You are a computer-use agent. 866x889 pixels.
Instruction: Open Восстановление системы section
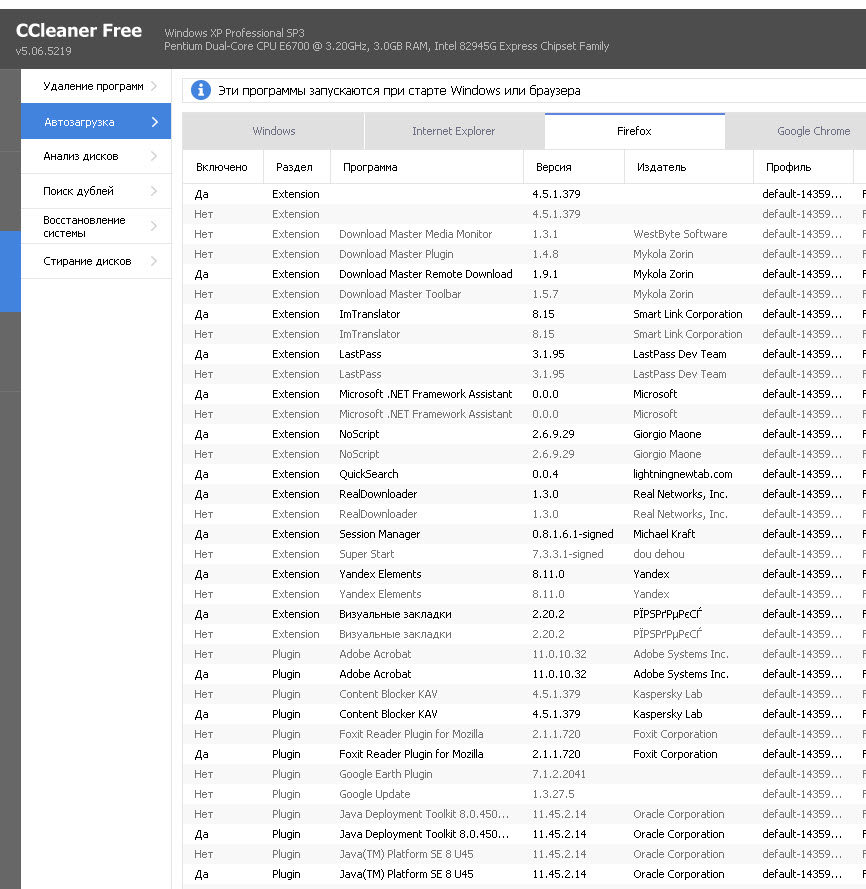point(84,226)
